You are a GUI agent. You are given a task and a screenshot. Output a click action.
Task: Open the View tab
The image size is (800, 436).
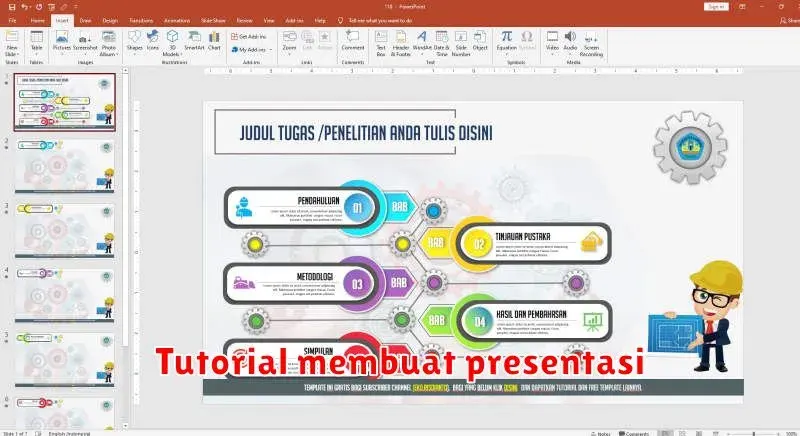pos(269,20)
